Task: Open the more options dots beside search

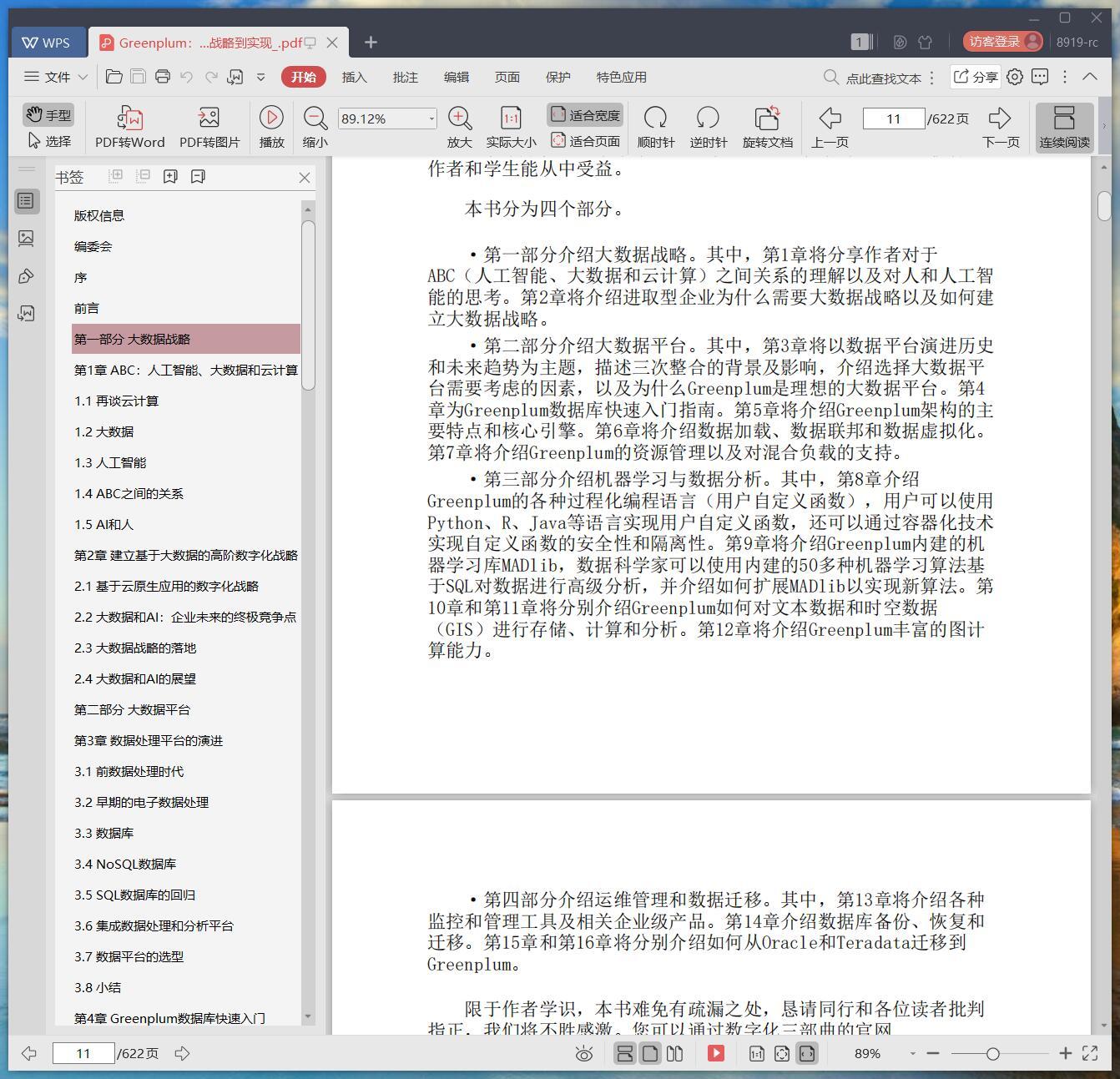Action: pyautogui.click(x=932, y=78)
